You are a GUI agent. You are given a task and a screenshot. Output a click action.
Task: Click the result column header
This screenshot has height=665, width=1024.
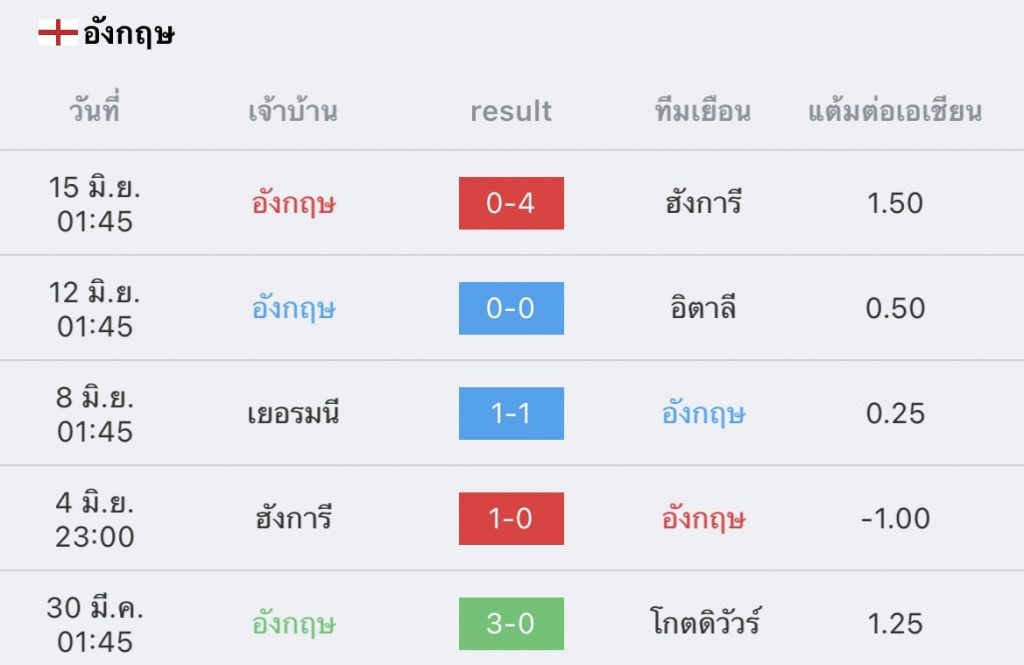511,111
